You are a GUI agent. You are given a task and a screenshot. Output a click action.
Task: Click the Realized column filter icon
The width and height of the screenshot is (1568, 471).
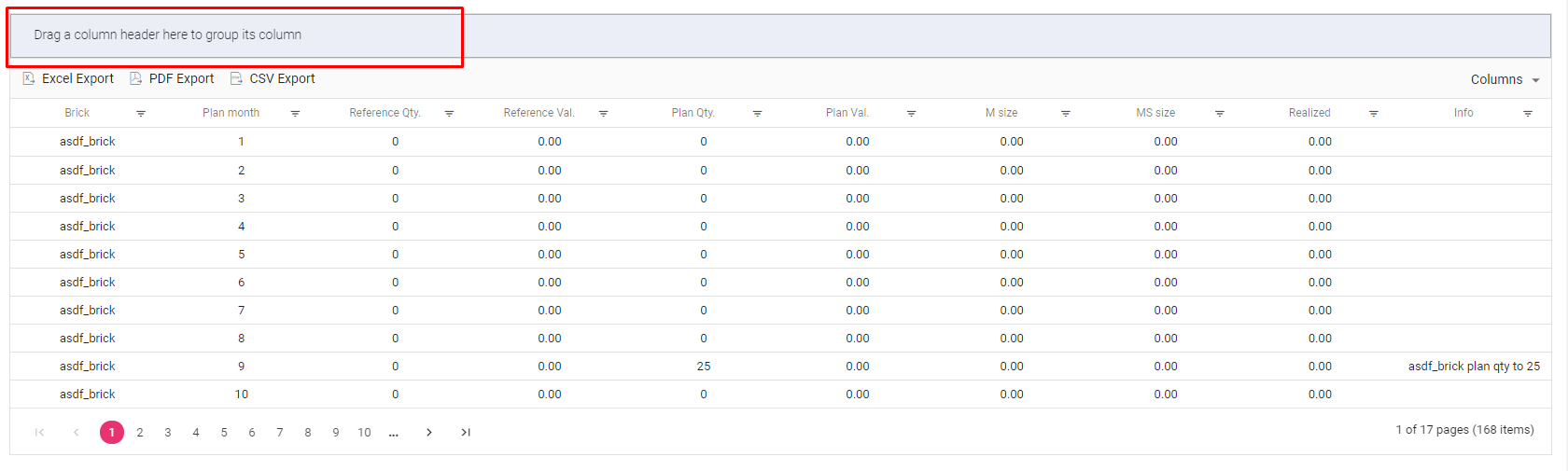1373,114
